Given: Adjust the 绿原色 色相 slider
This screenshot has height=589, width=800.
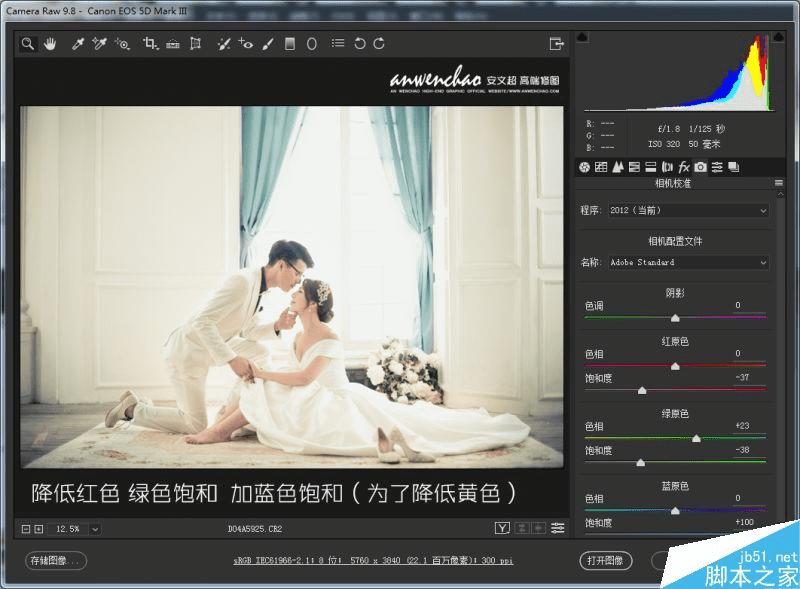Looking at the screenshot, I should pos(696,438).
